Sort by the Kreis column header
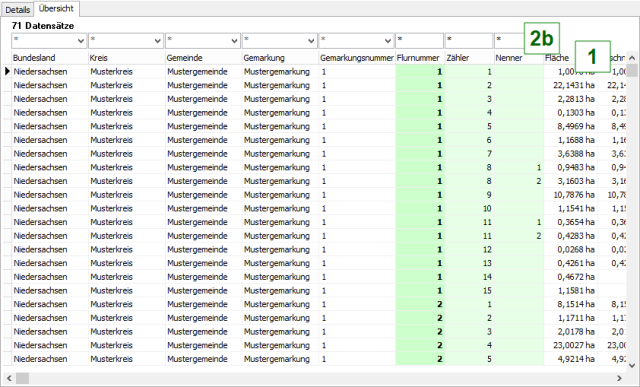Viewport: 640px width, 387px height. click(126, 58)
